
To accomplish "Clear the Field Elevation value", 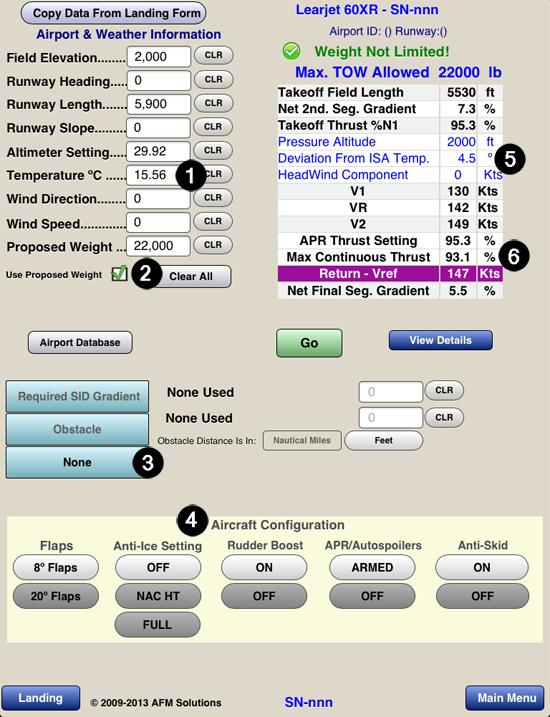I will [214, 55].
